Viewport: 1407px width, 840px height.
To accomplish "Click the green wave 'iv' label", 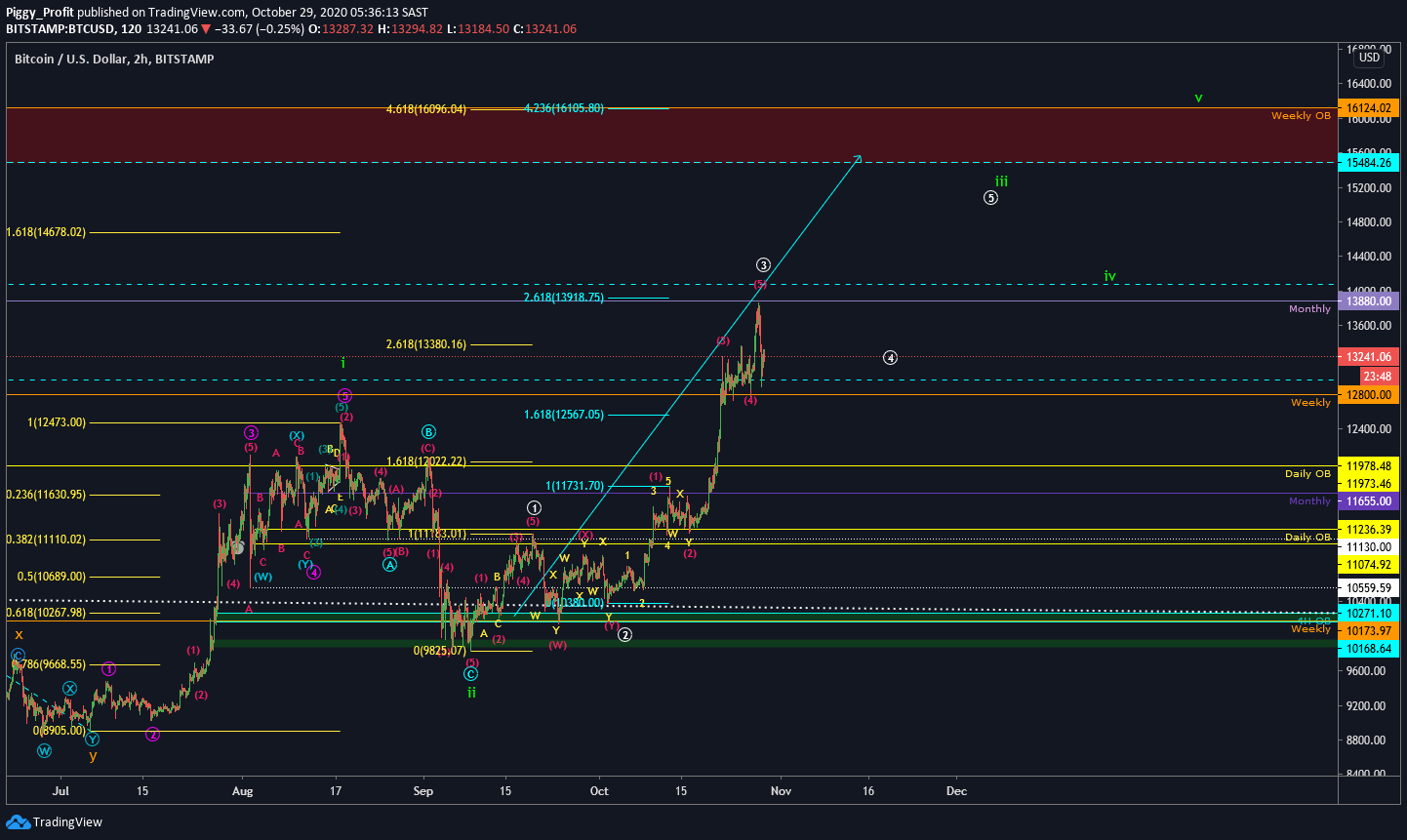I will click(1109, 276).
